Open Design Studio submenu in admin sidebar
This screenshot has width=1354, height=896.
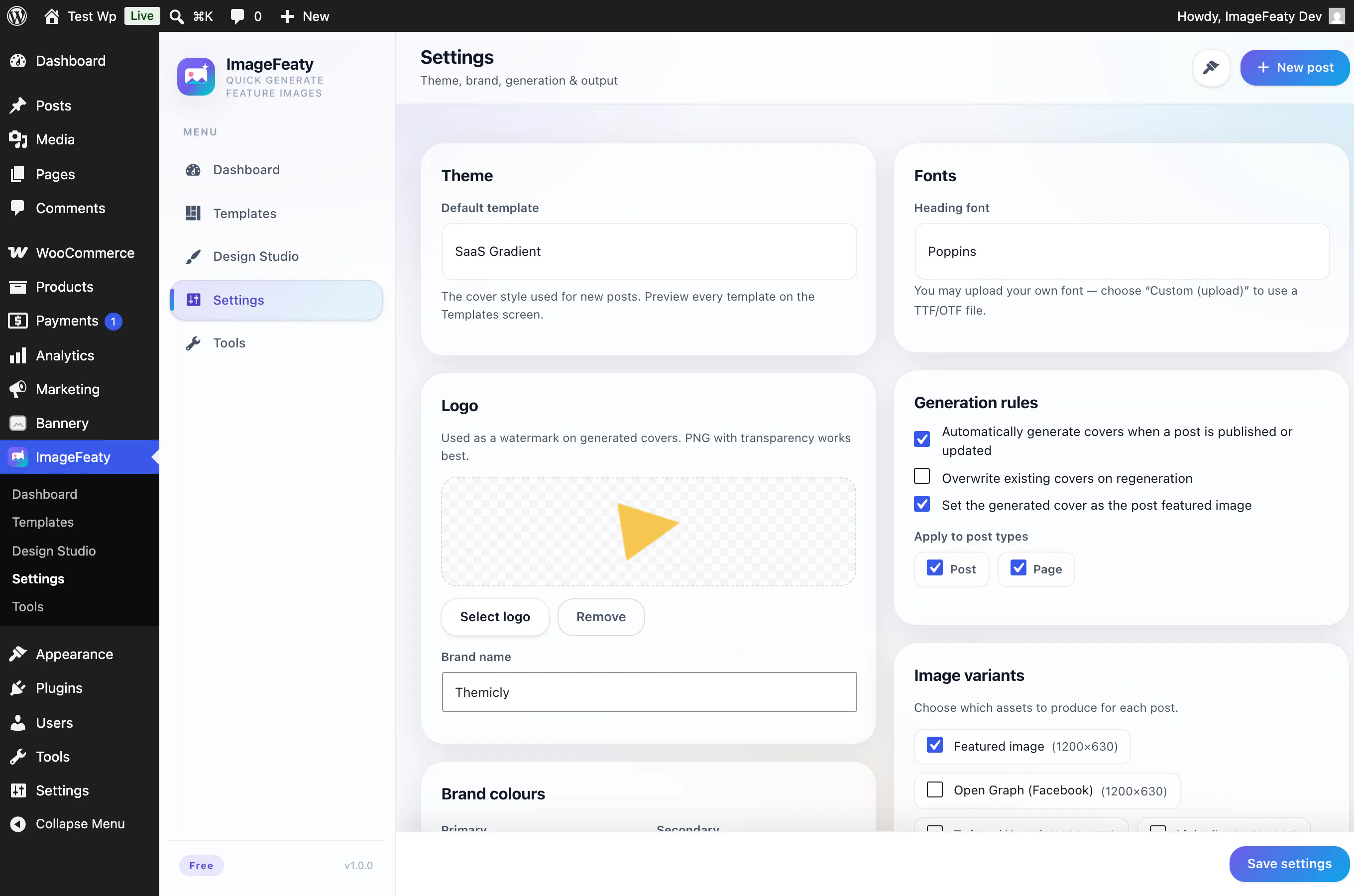coord(54,550)
